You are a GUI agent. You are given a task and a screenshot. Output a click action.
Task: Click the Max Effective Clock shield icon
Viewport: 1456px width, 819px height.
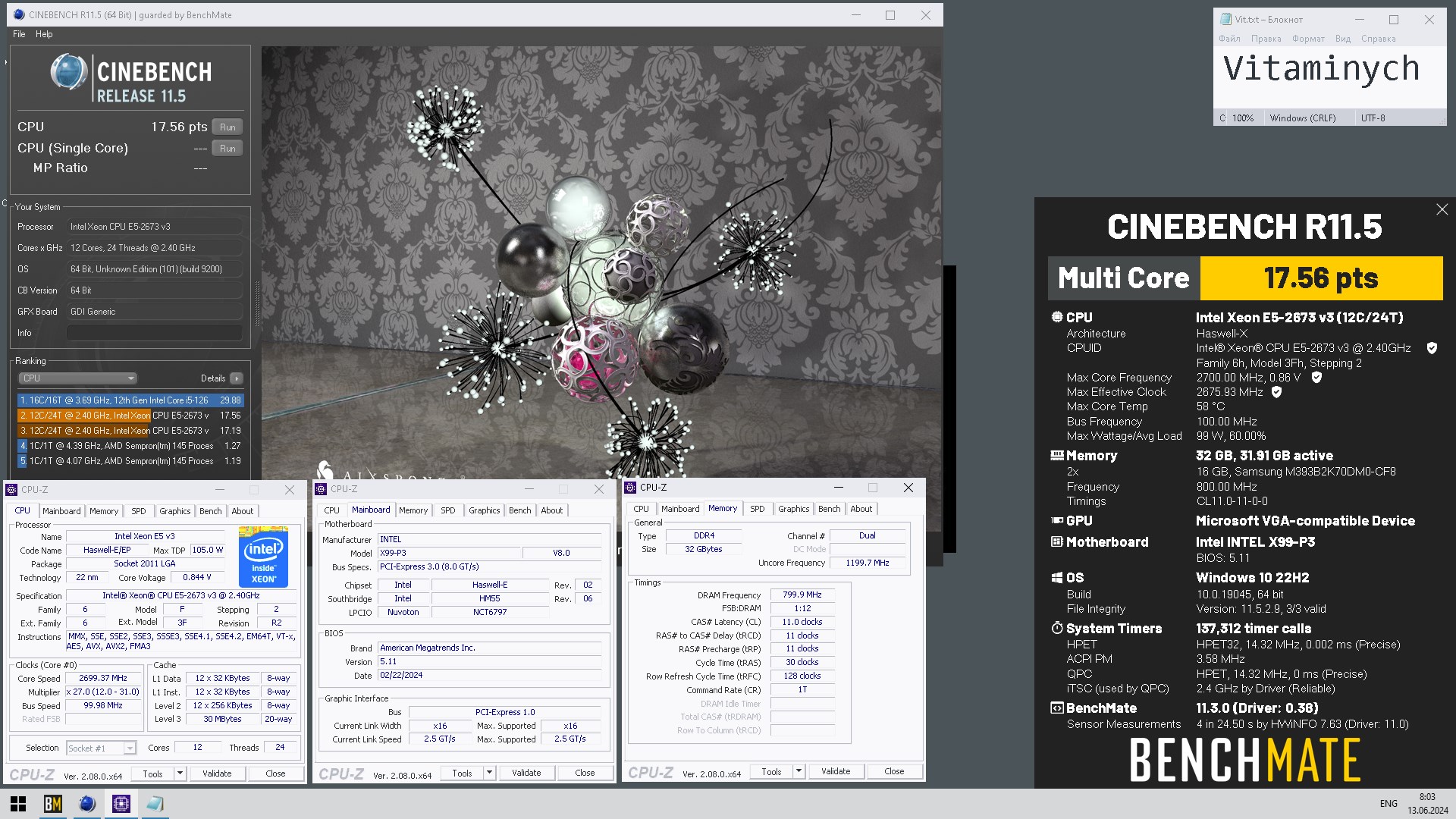click(1276, 392)
